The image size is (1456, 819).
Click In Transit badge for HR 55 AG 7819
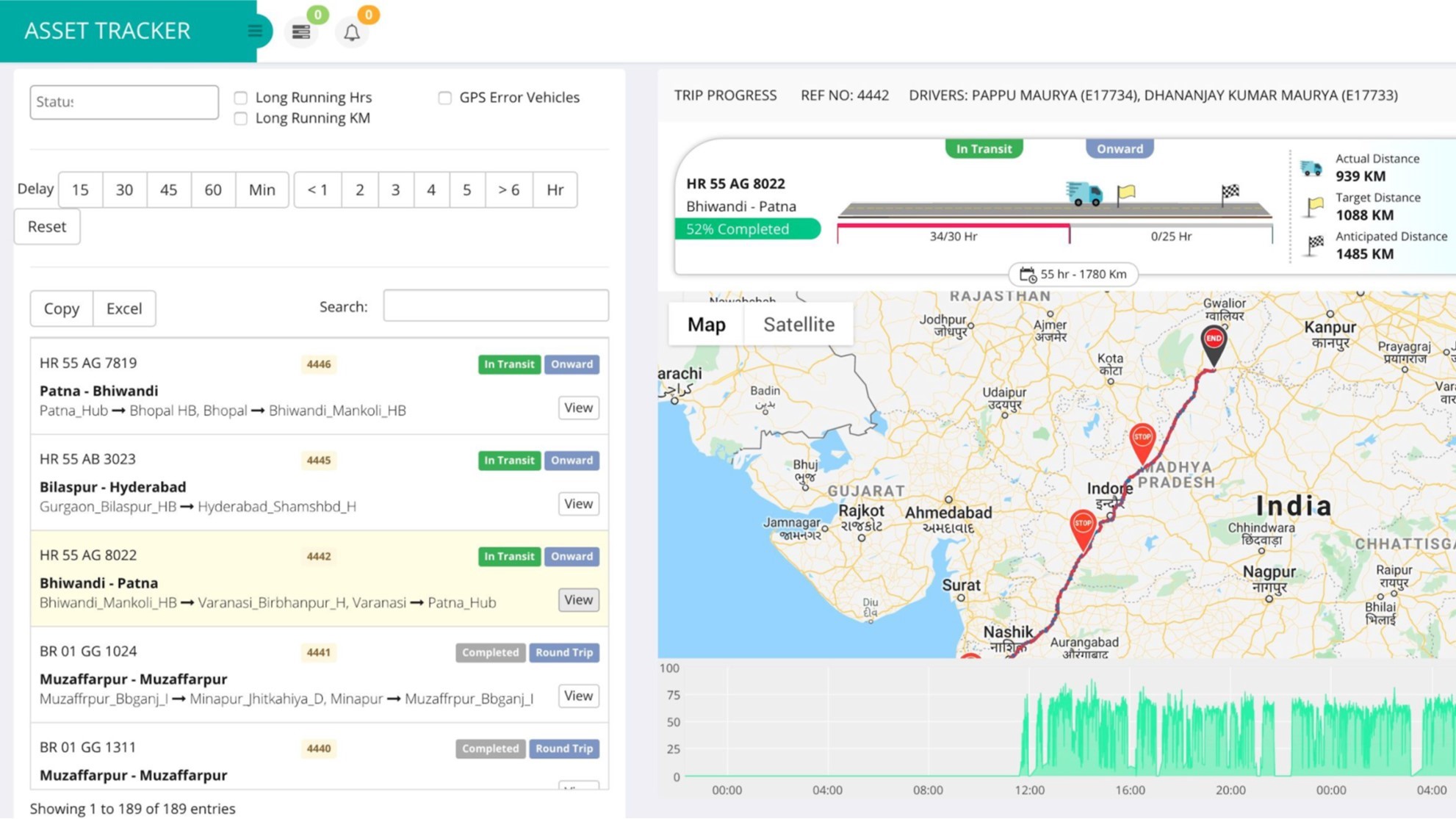coord(509,364)
